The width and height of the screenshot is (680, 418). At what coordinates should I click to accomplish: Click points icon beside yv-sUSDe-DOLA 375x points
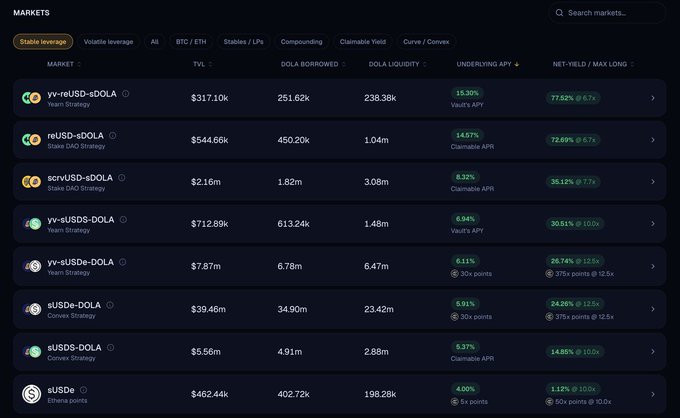pyautogui.click(x=549, y=274)
